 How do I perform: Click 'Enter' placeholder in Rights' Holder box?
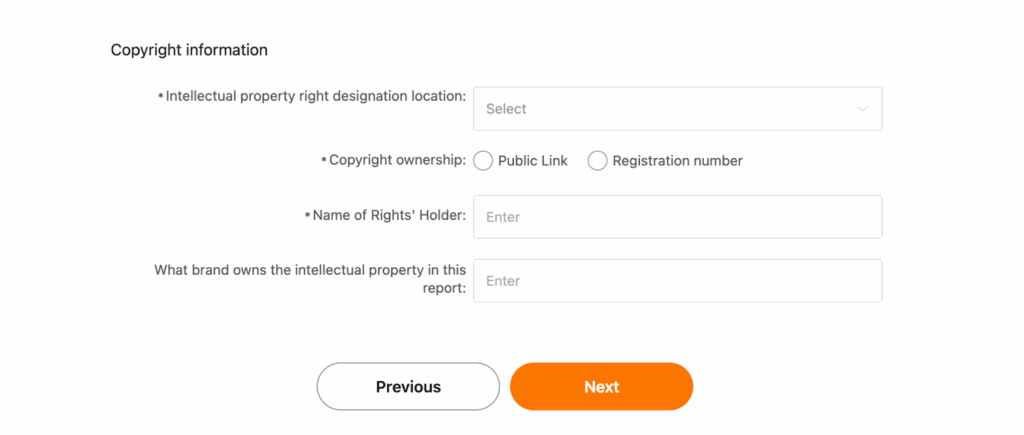coord(503,217)
